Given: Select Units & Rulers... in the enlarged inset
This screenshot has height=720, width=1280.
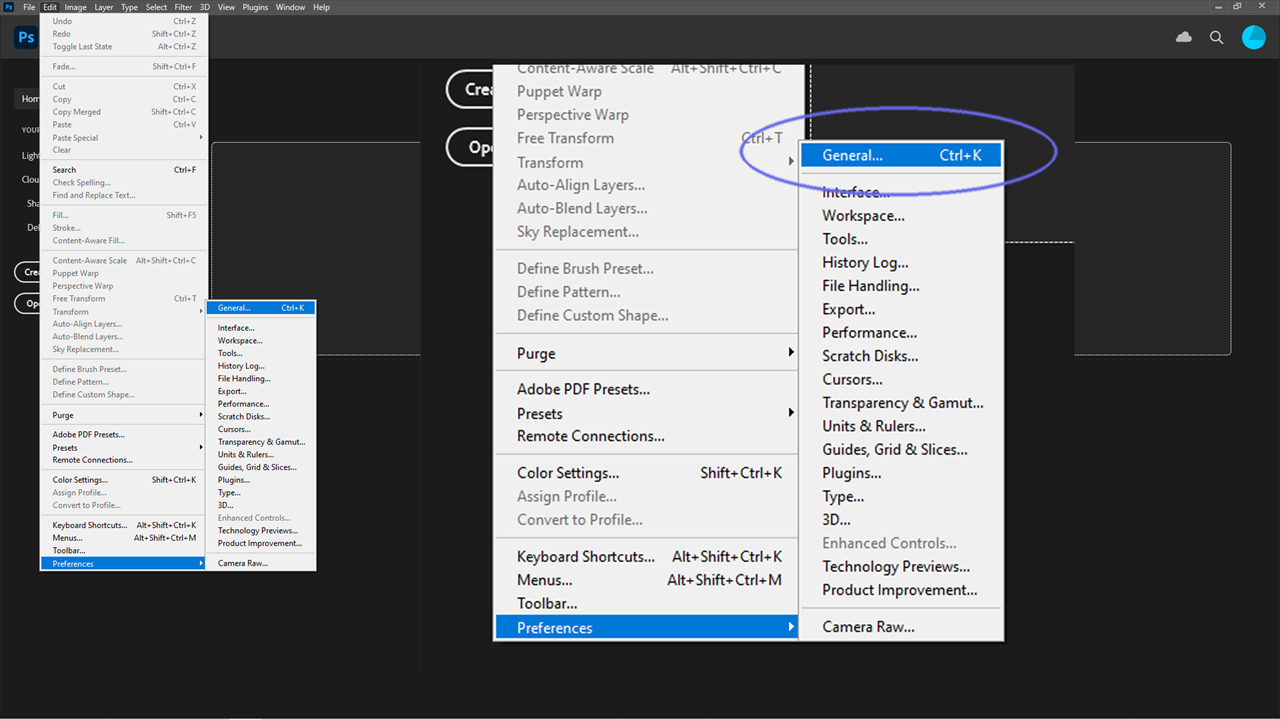Looking at the screenshot, I should point(901,426).
